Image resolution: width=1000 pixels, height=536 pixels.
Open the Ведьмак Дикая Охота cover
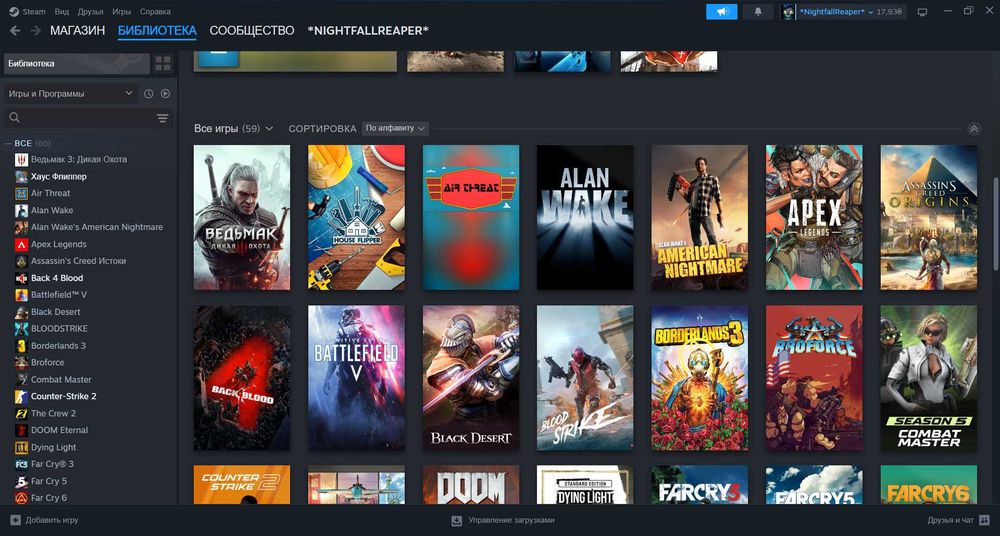coord(242,218)
